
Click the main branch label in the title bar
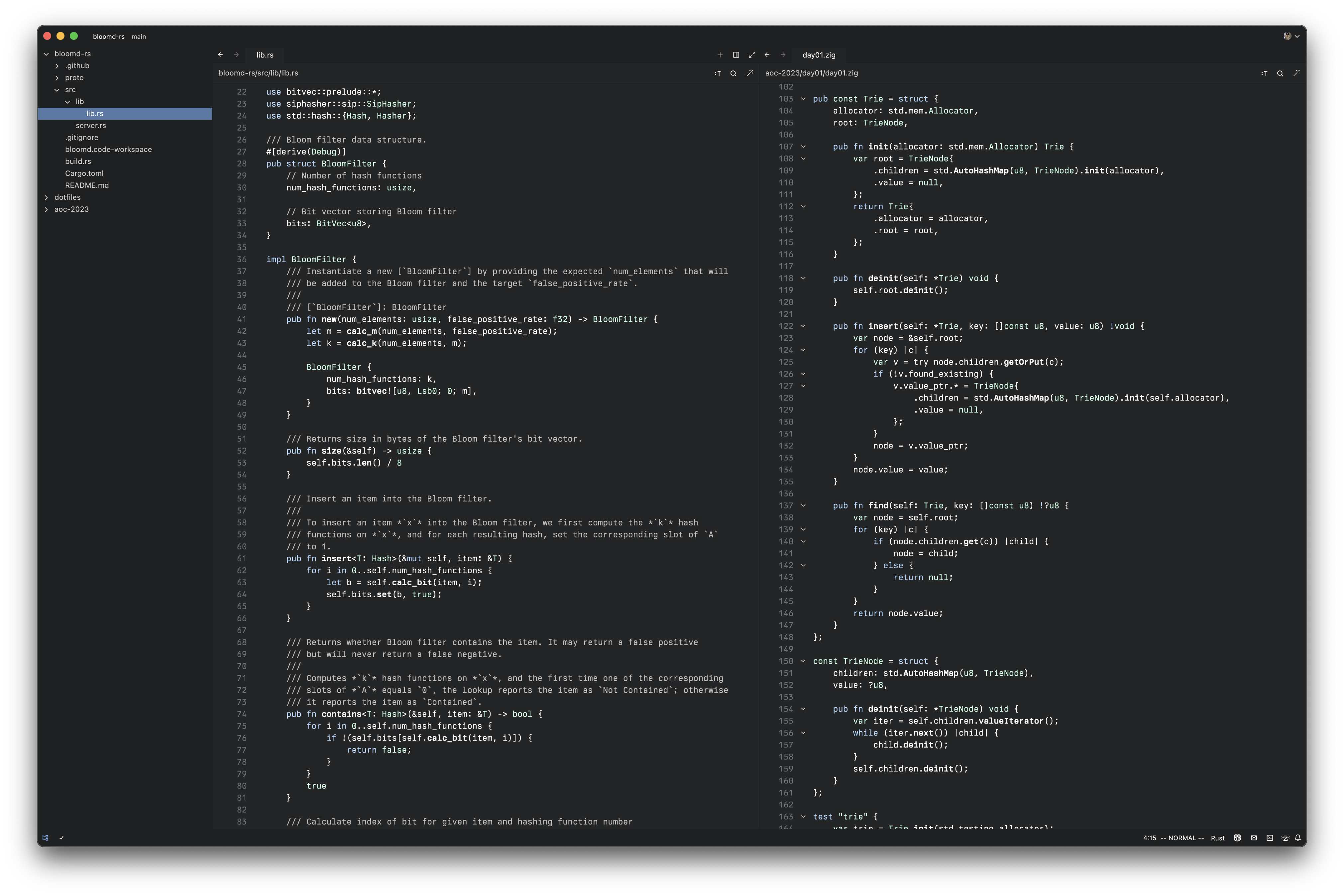click(x=138, y=37)
